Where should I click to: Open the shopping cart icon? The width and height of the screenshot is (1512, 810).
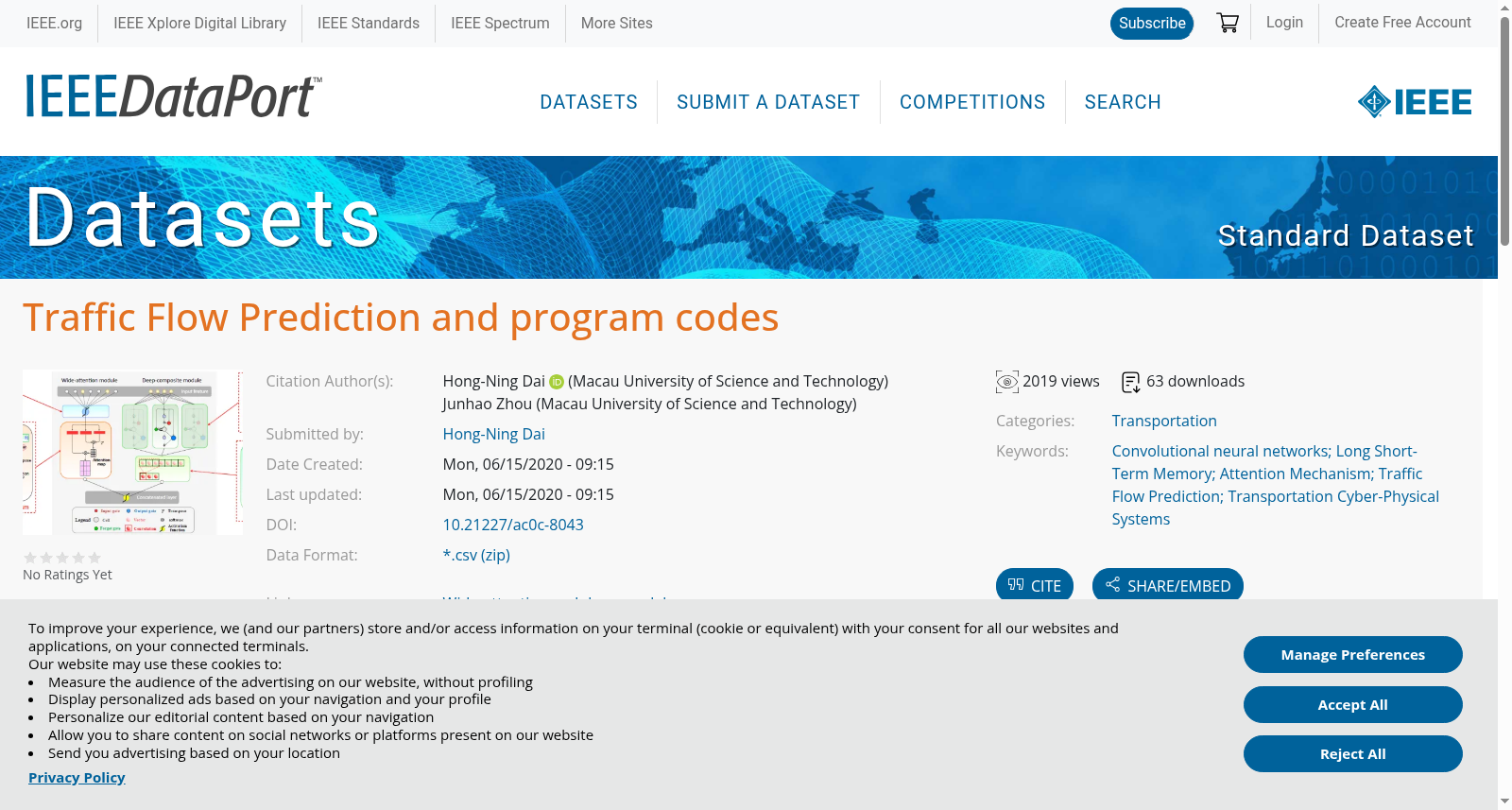tap(1228, 23)
